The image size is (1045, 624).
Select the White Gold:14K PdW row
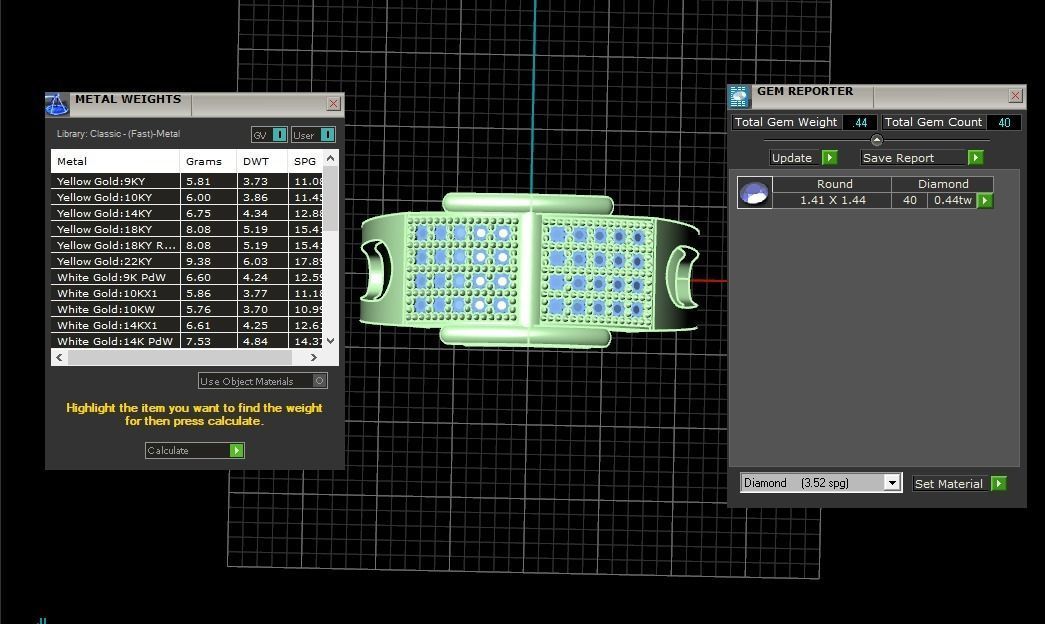pyautogui.click(x=187, y=341)
